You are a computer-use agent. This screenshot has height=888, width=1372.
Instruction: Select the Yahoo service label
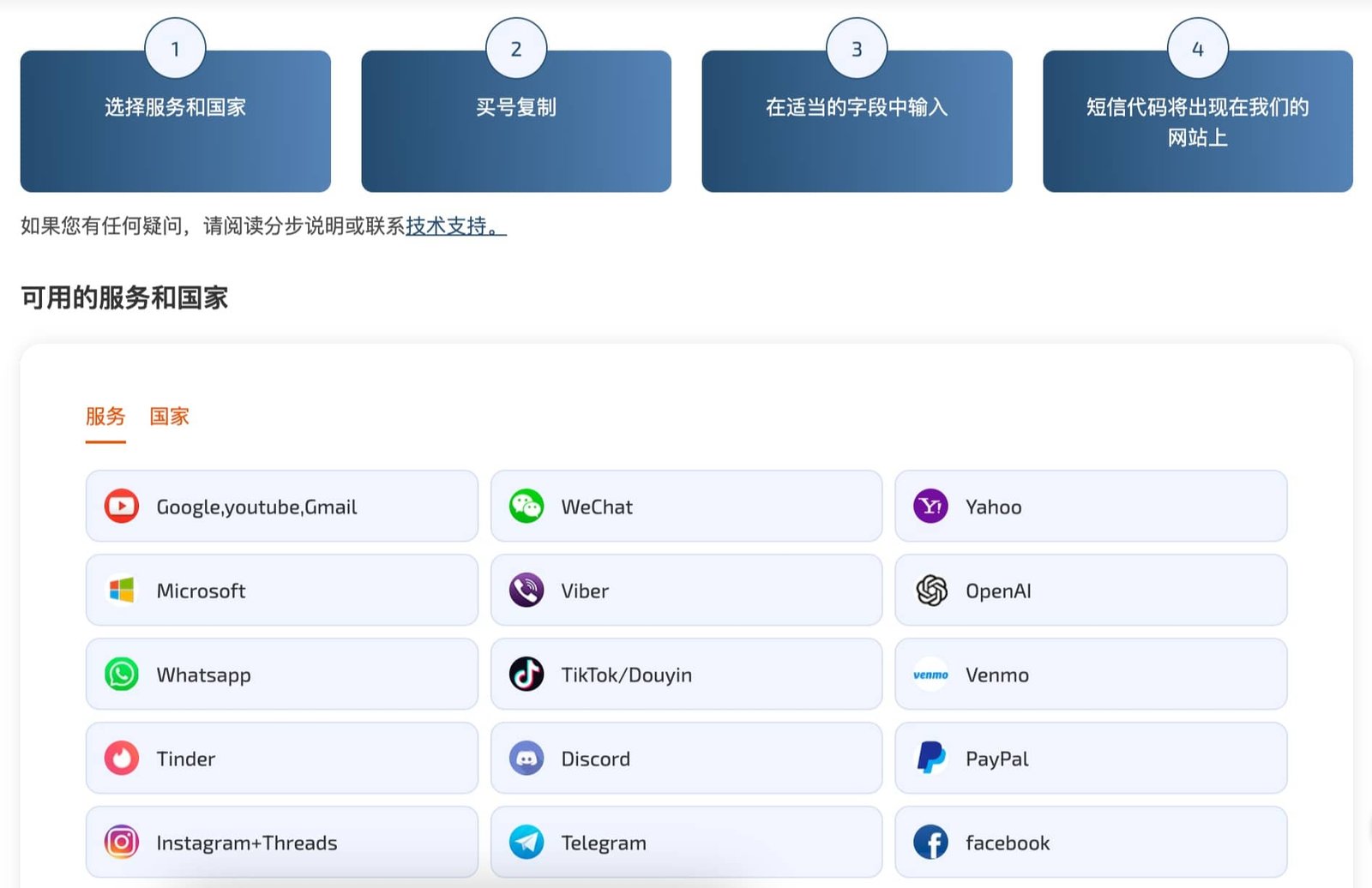tap(993, 507)
